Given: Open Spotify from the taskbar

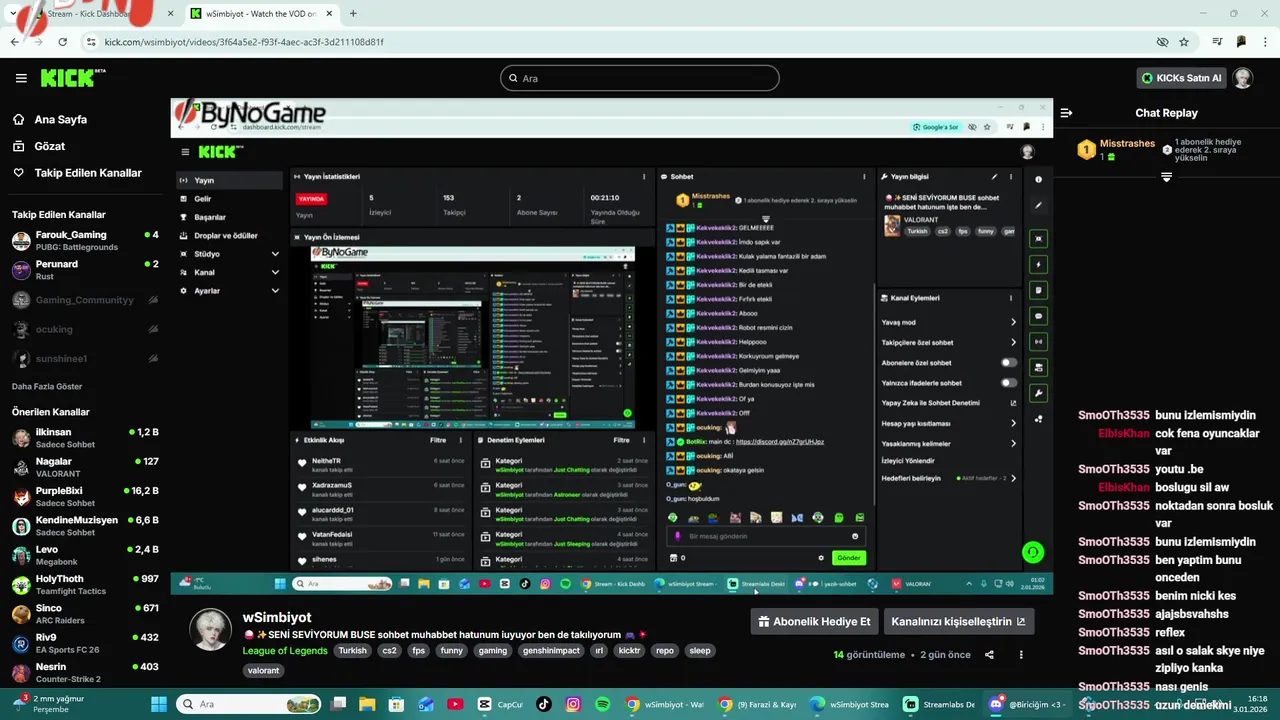Looking at the screenshot, I should (603, 704).
